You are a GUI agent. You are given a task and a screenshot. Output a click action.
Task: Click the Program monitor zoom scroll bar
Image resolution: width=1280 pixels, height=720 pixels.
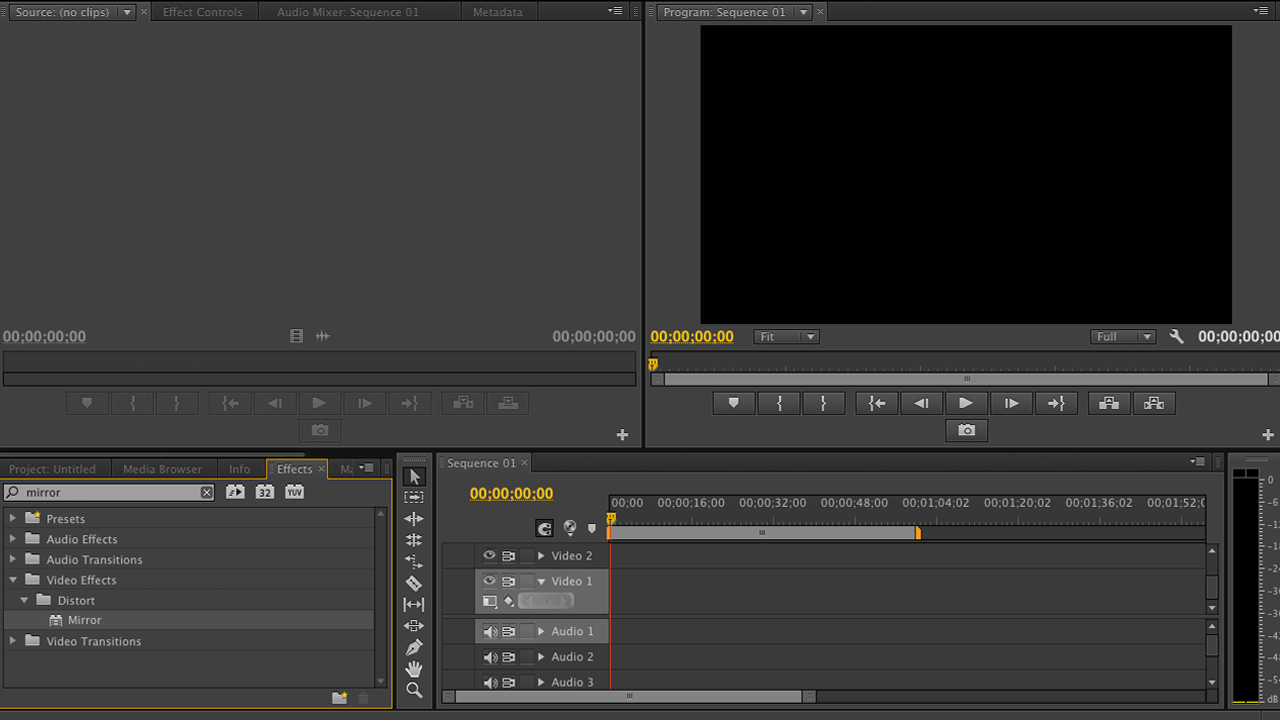[x=967, y=379]
